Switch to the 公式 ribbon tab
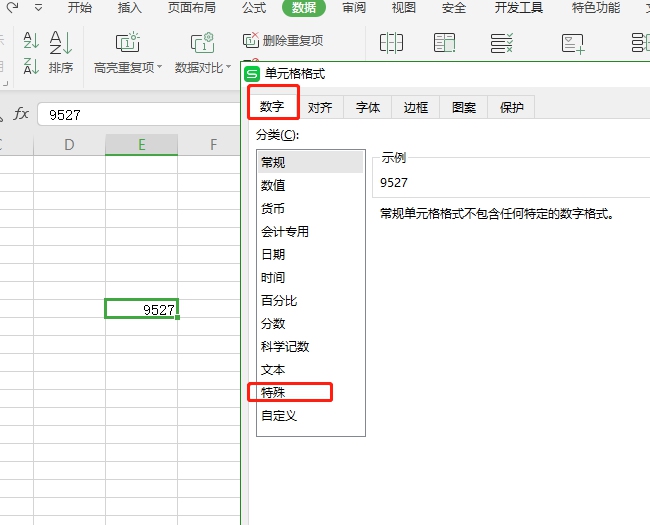 tap(254, 7)
